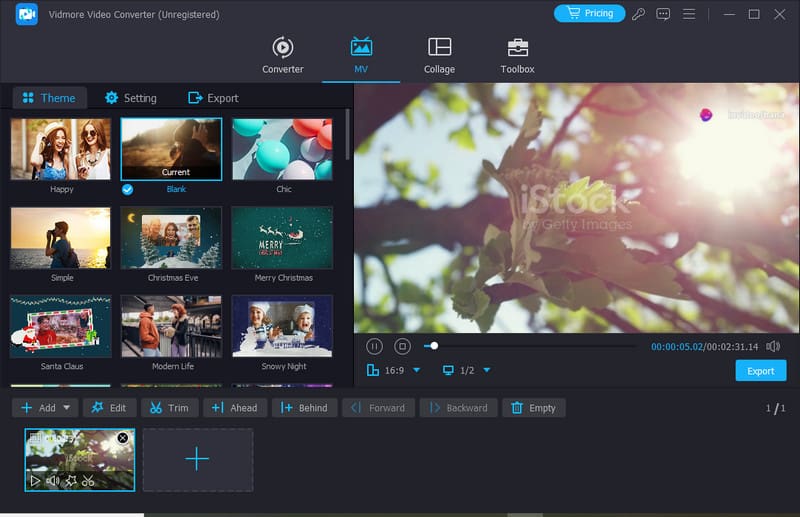Choose the Simple theme

click(x=61, y=238)
